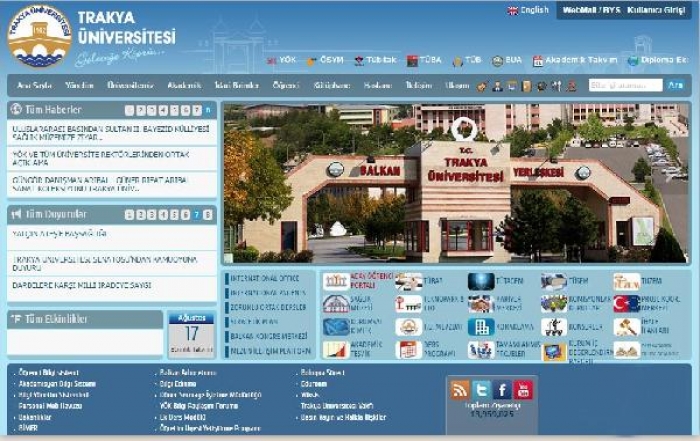Open the Diploma Eki link
Image resolution: width=700 pixels, height=441 pixels.
tap(658, 60)
